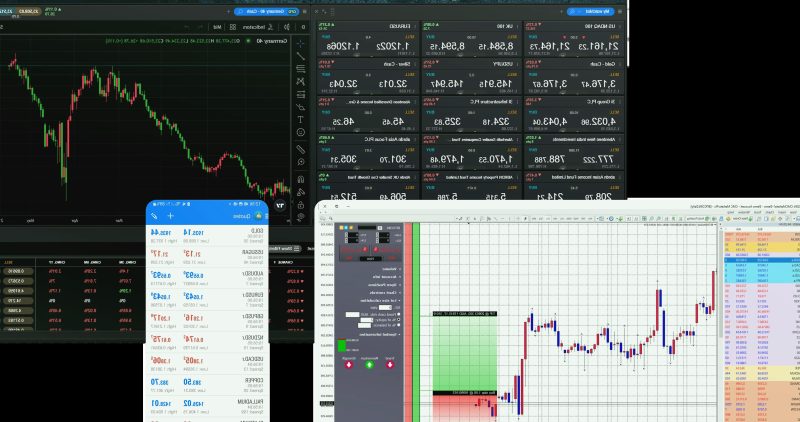The width and height of the screenshot is (800, 422).
Task: Select the PALLADIUM row in mobile quotes
Action: click(x=207, y=407)
